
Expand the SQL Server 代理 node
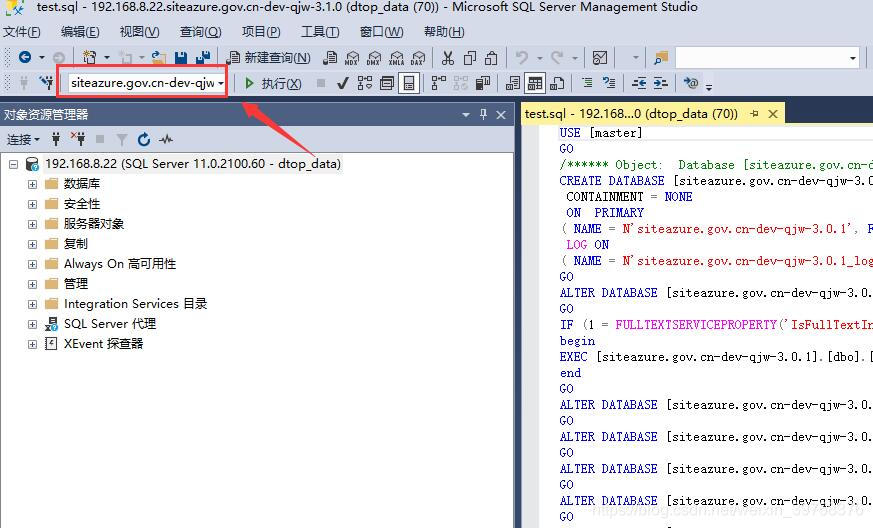pos(32,325)
